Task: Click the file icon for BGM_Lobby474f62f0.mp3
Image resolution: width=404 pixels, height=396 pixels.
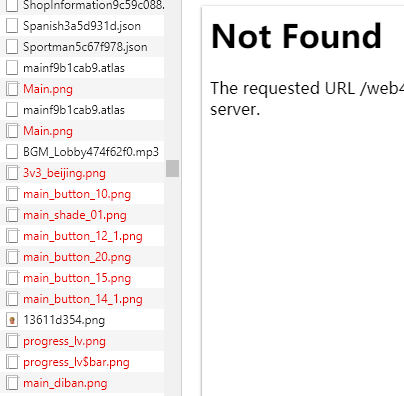Action: click(x=12, y=152)
